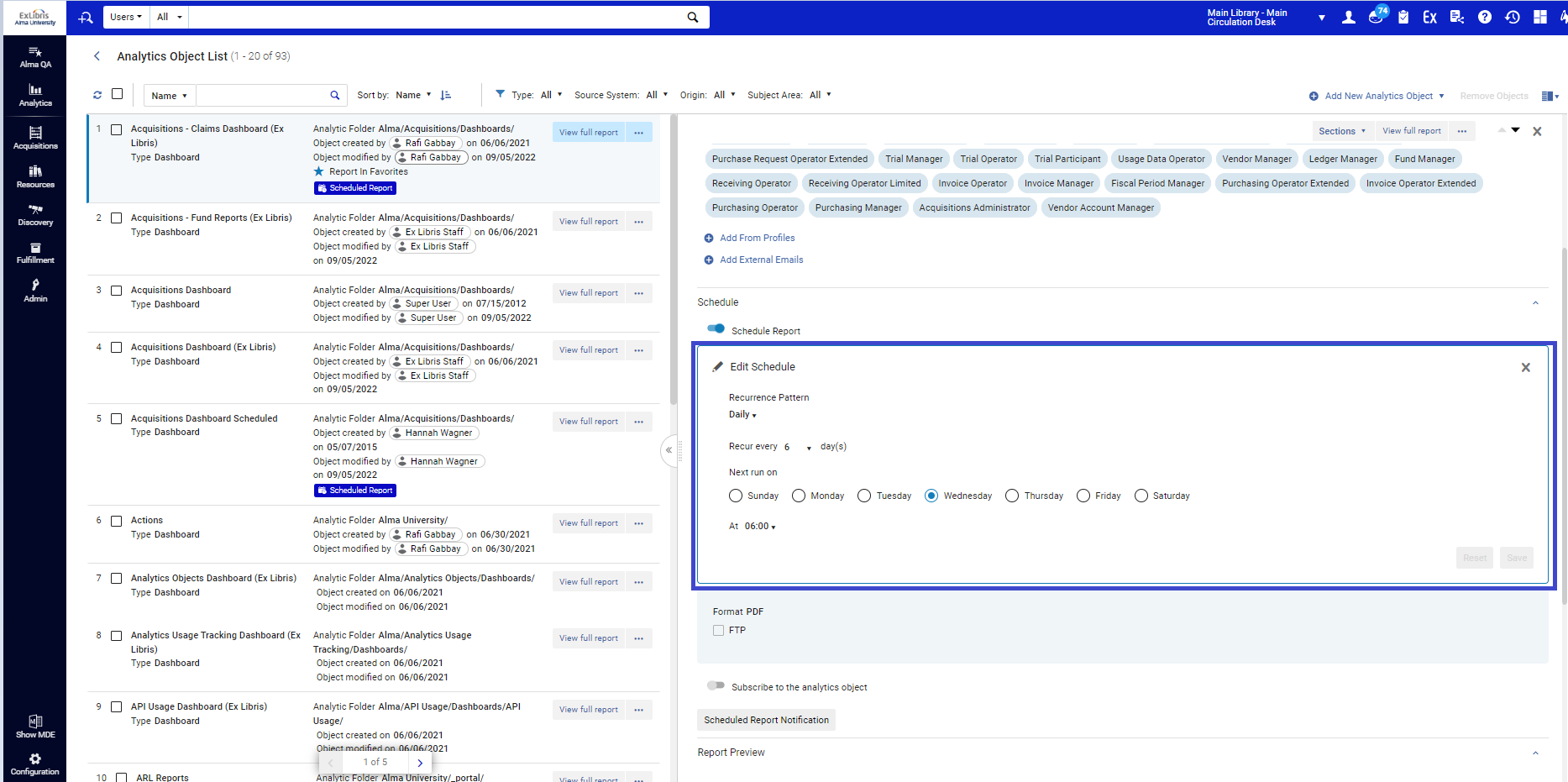Open notifications with 74 badge
Screen dimensions: 1568x782
tap(1376, 16)
